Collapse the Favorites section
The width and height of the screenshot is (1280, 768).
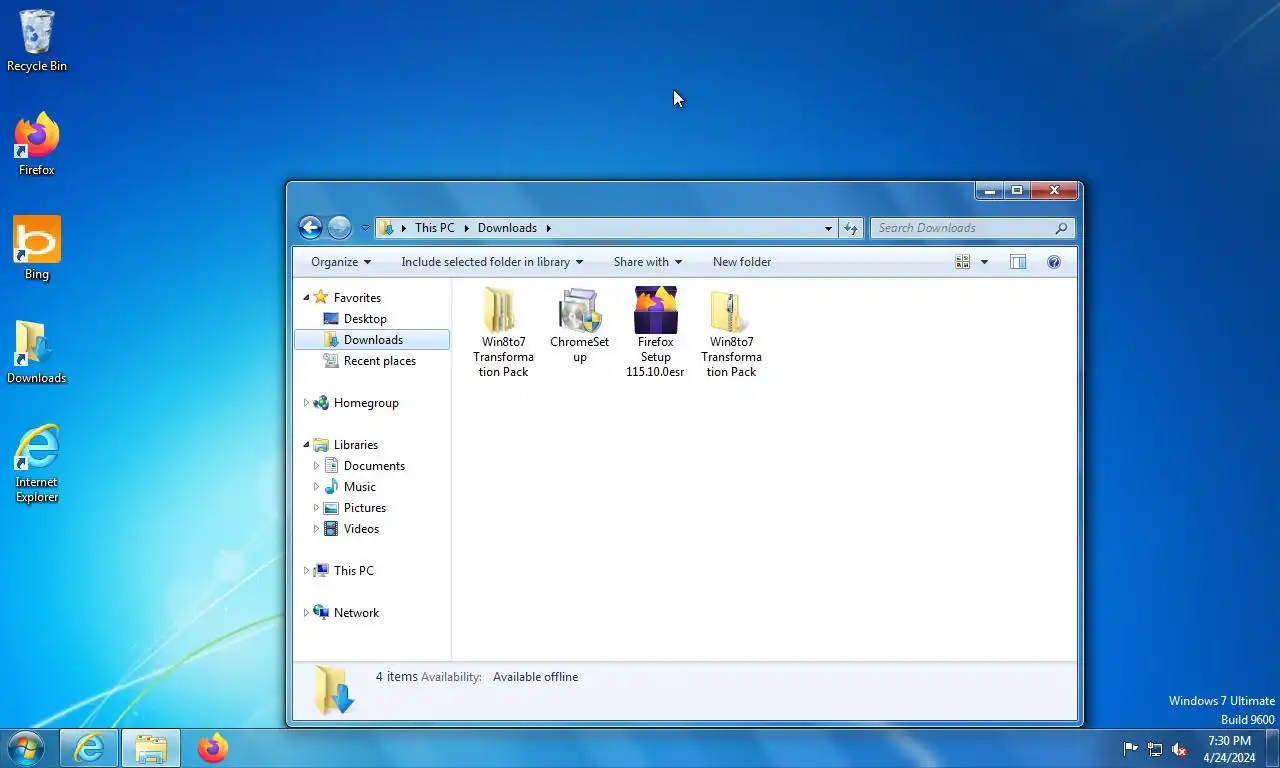click(307, 298)
